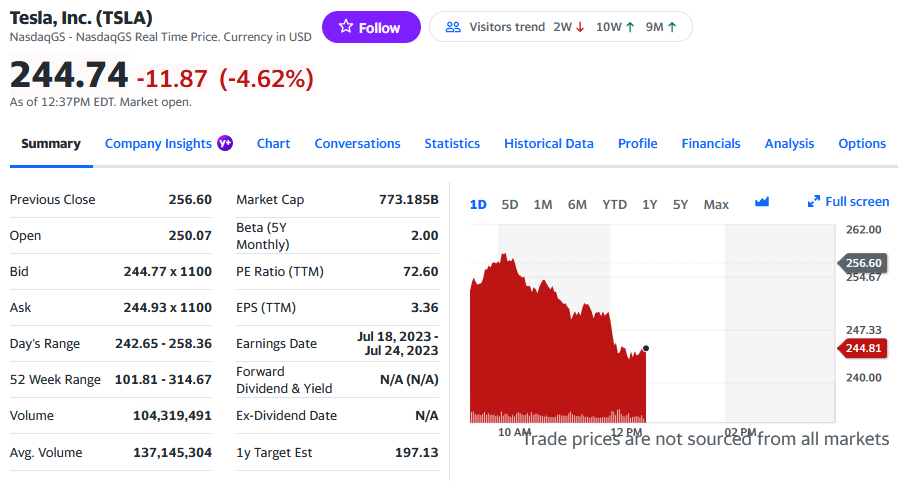The width and height of the screenshot is (898, 481).
Task: Click the Visitors trend pill
Action: (561, 27)
